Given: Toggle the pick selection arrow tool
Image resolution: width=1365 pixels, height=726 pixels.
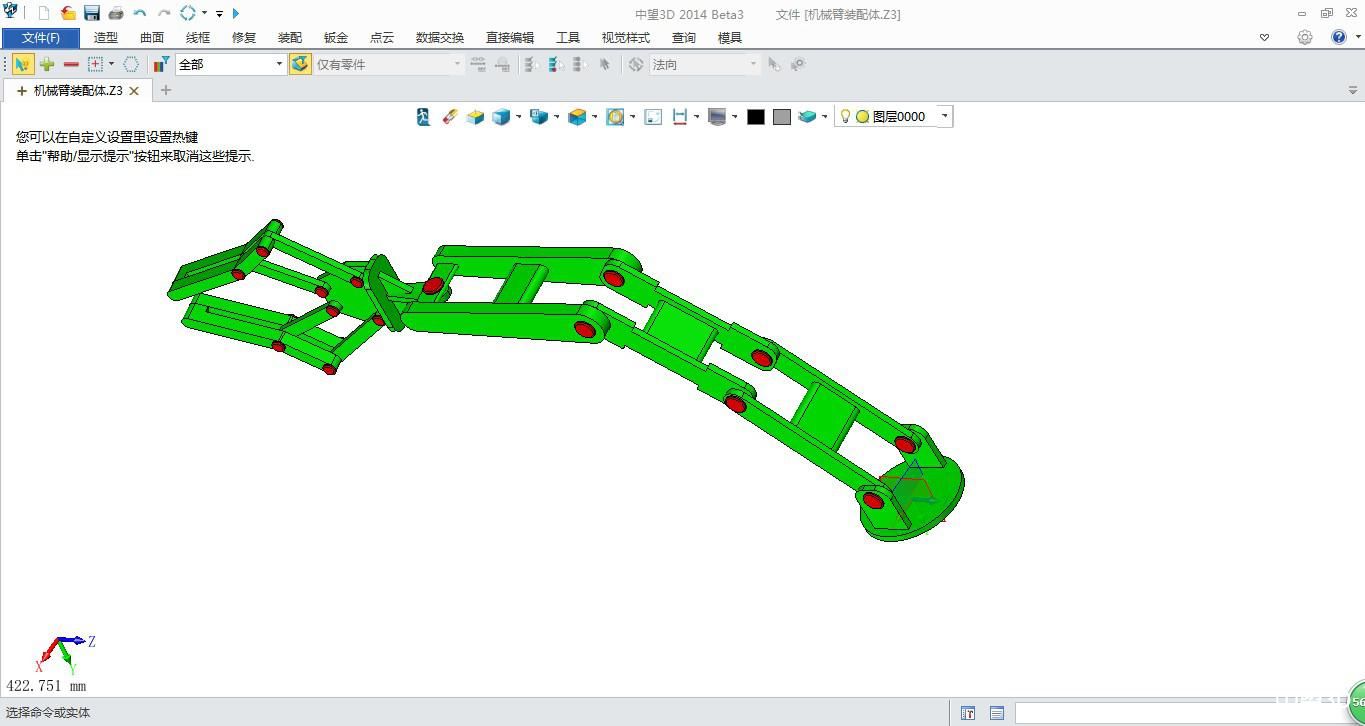Looking at the screenshot, I should click(22, 64).
